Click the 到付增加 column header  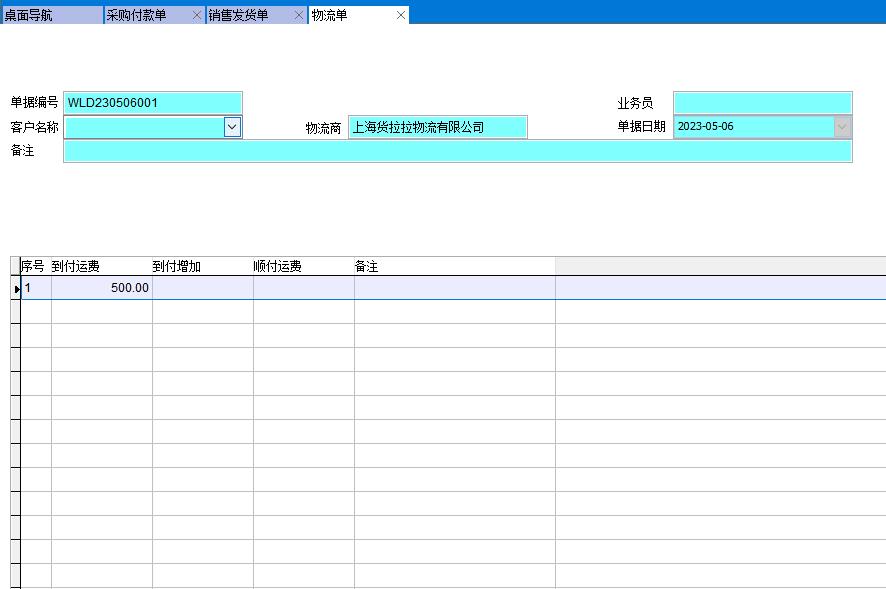pyautogui.click(x=202, y=266)
